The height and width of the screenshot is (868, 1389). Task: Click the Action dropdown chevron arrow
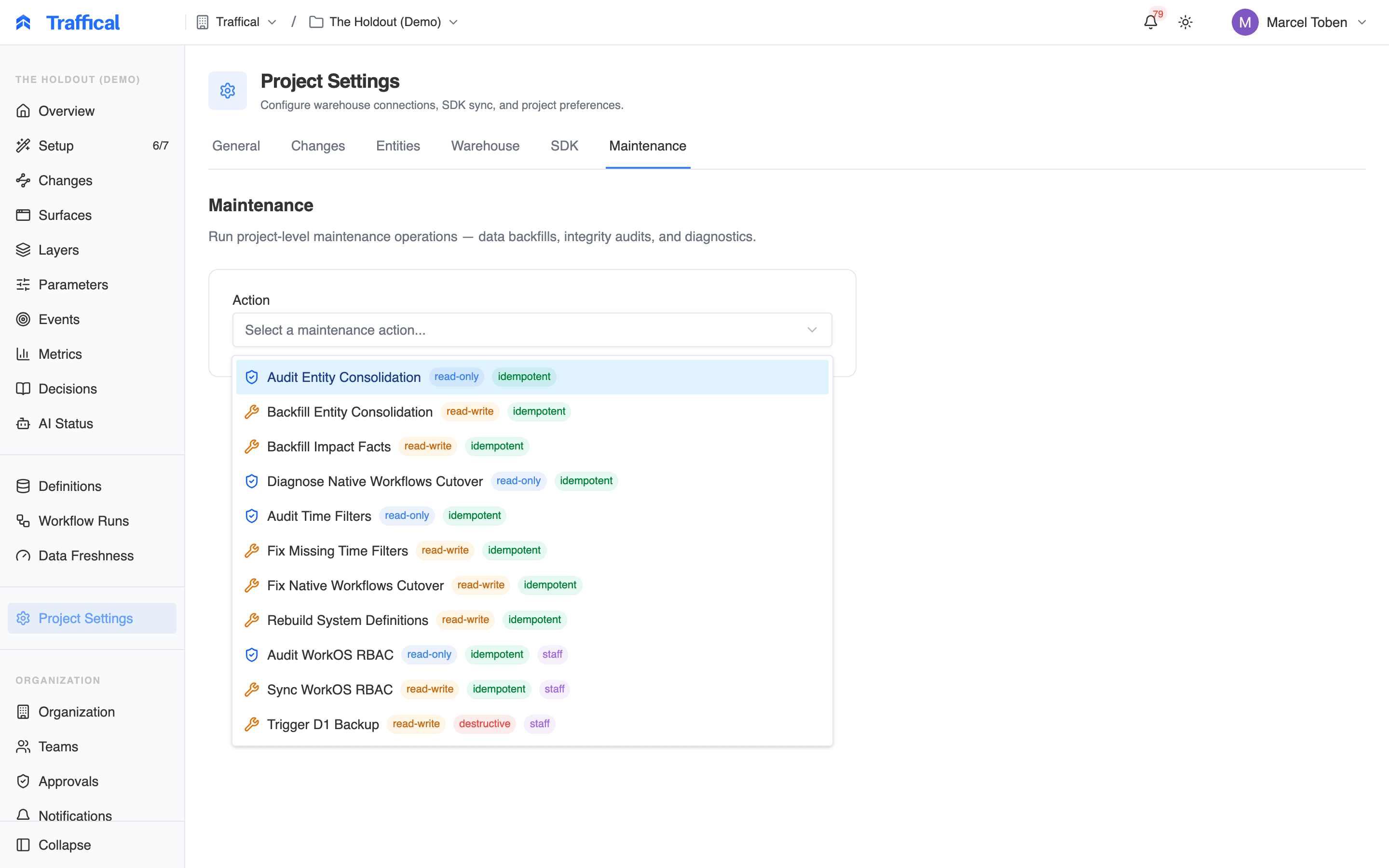tap(812, 330)
